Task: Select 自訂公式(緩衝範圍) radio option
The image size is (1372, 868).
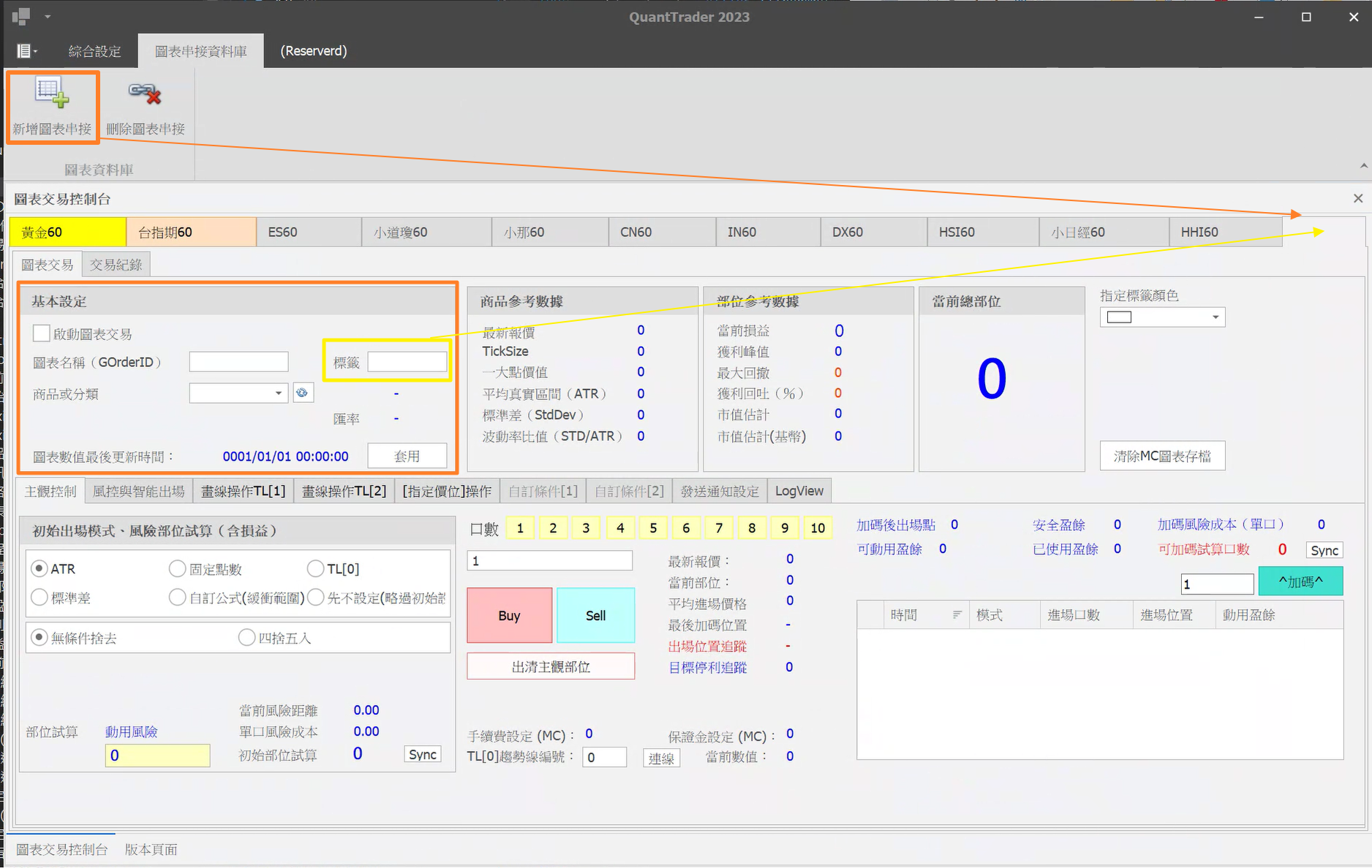Action: (x=177, y=597)
